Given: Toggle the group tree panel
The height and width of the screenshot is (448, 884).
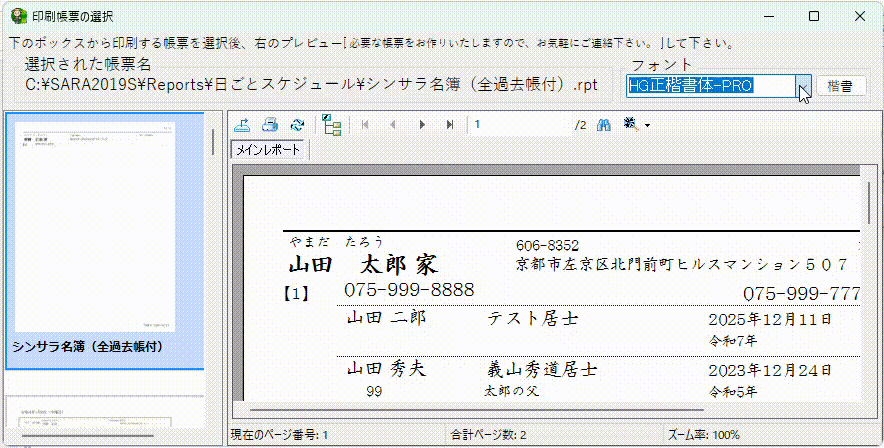Looking at the screenshot, I should click(x=332, y=125).
